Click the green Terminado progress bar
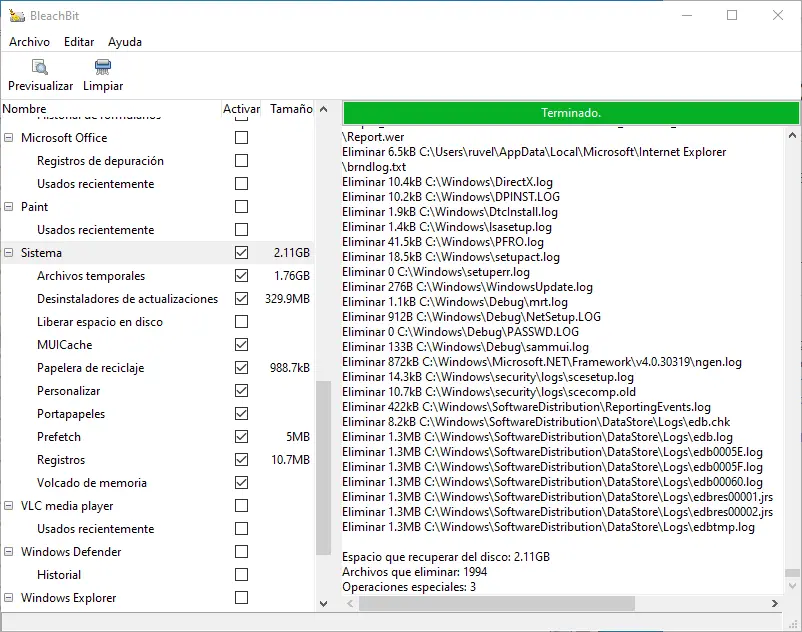This screenshot has height=632, width=802. click(x=571, y=113)
